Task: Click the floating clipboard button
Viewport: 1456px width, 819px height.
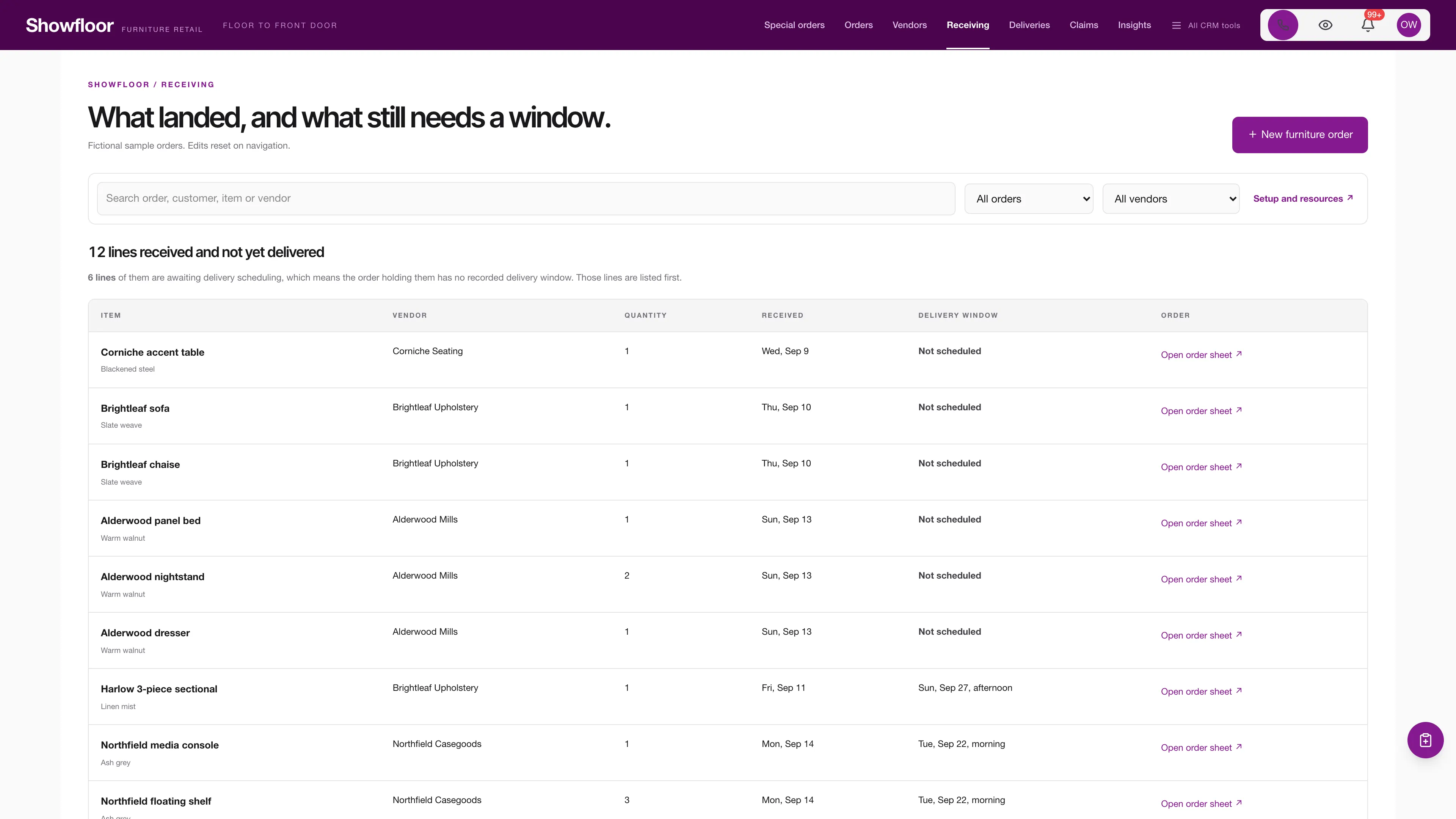Action: 1425,740
